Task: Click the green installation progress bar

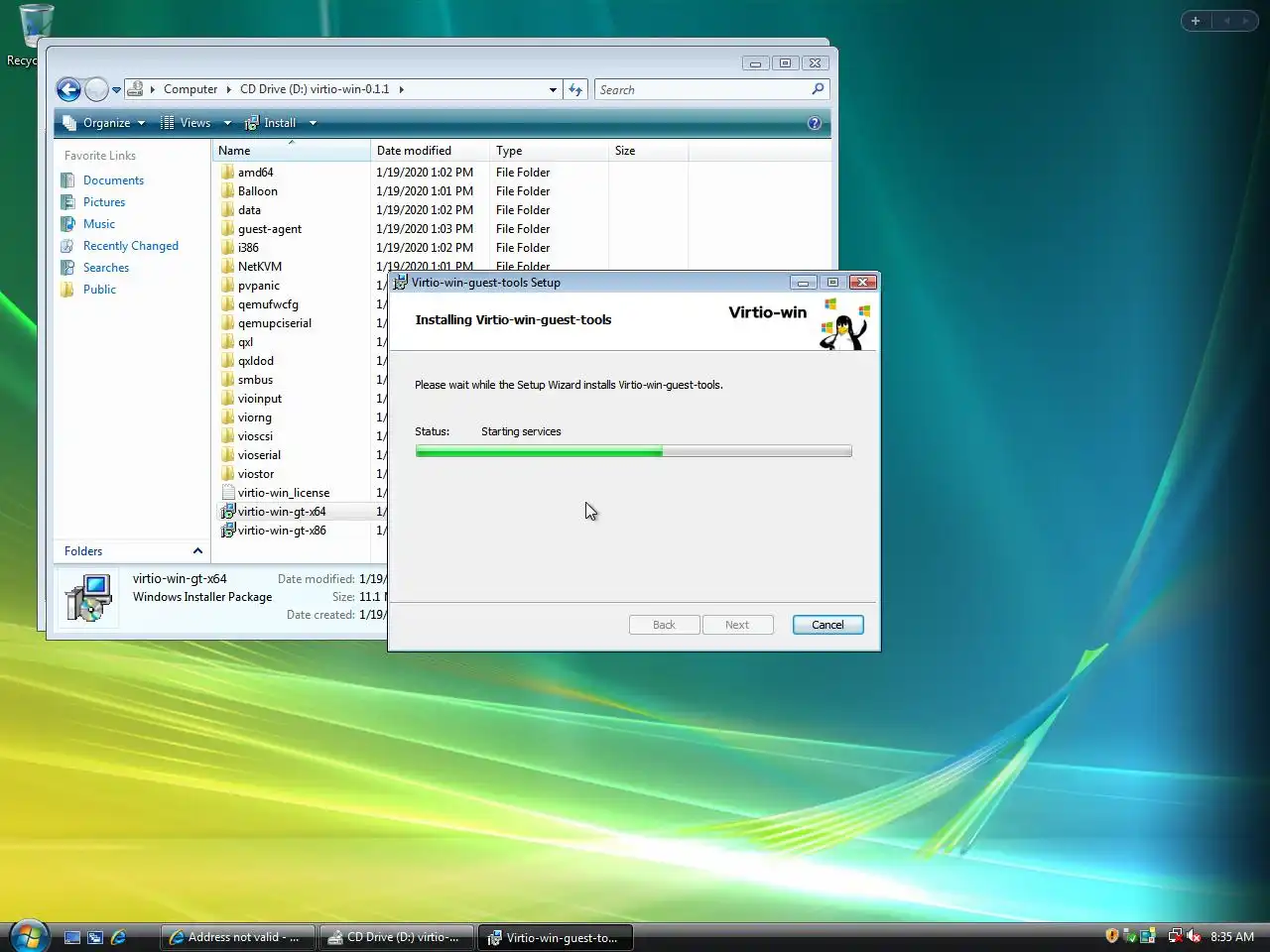Action: 633,451
